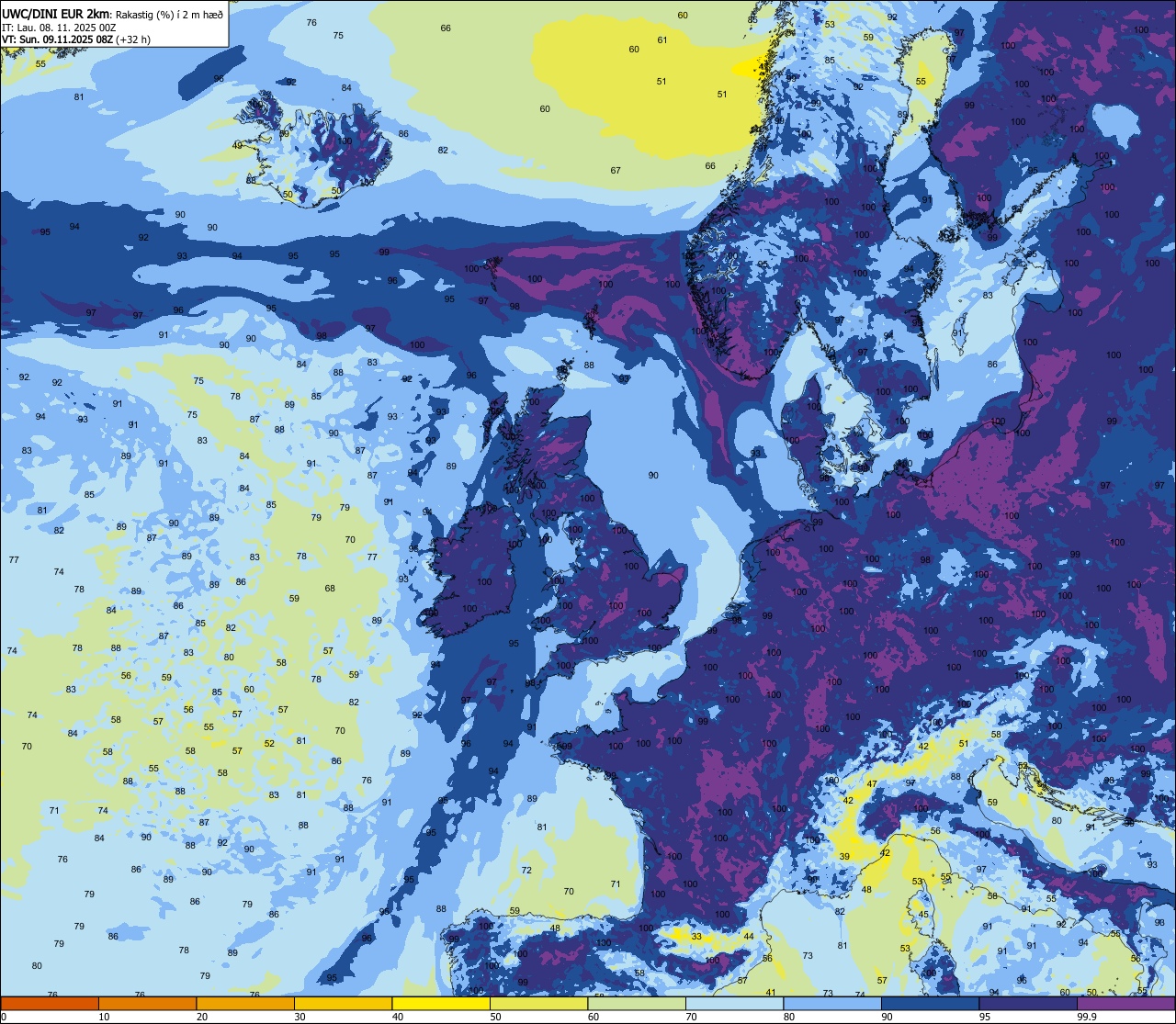Screen dimensions: 1176x1024
Task: Click the 10–20 orange legend swatch
Action: tap(147, 1003)
